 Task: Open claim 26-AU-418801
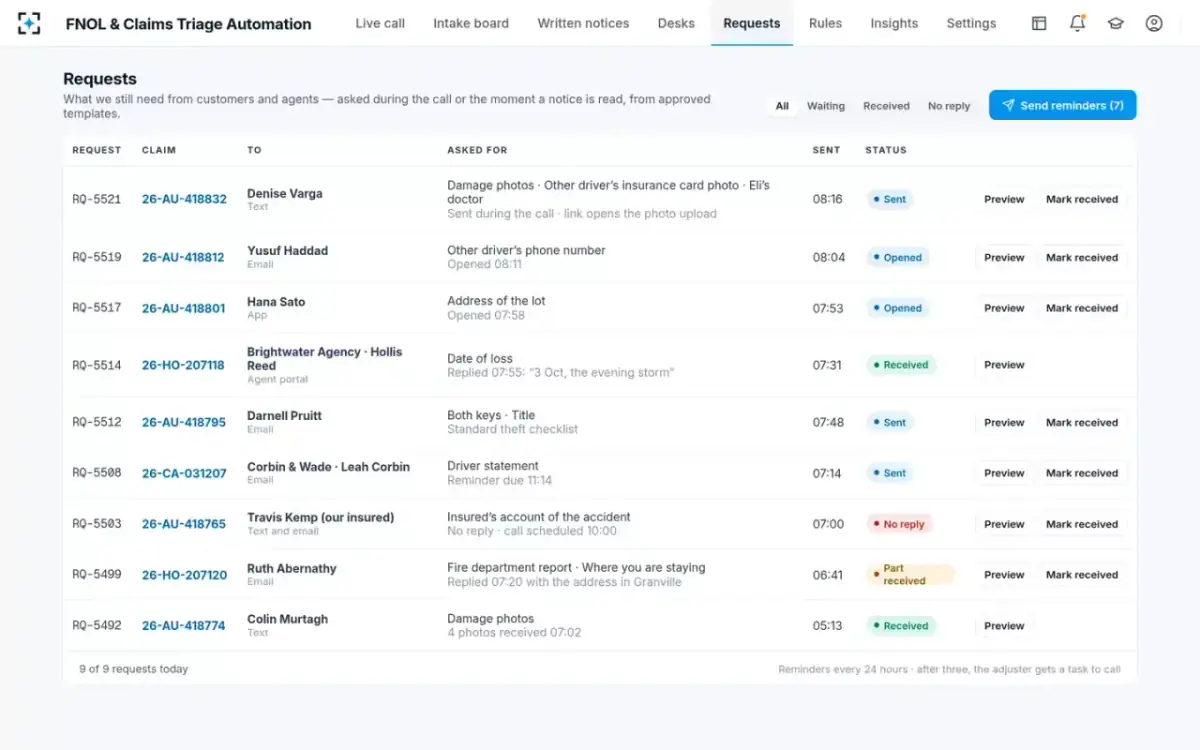(183, 308)
